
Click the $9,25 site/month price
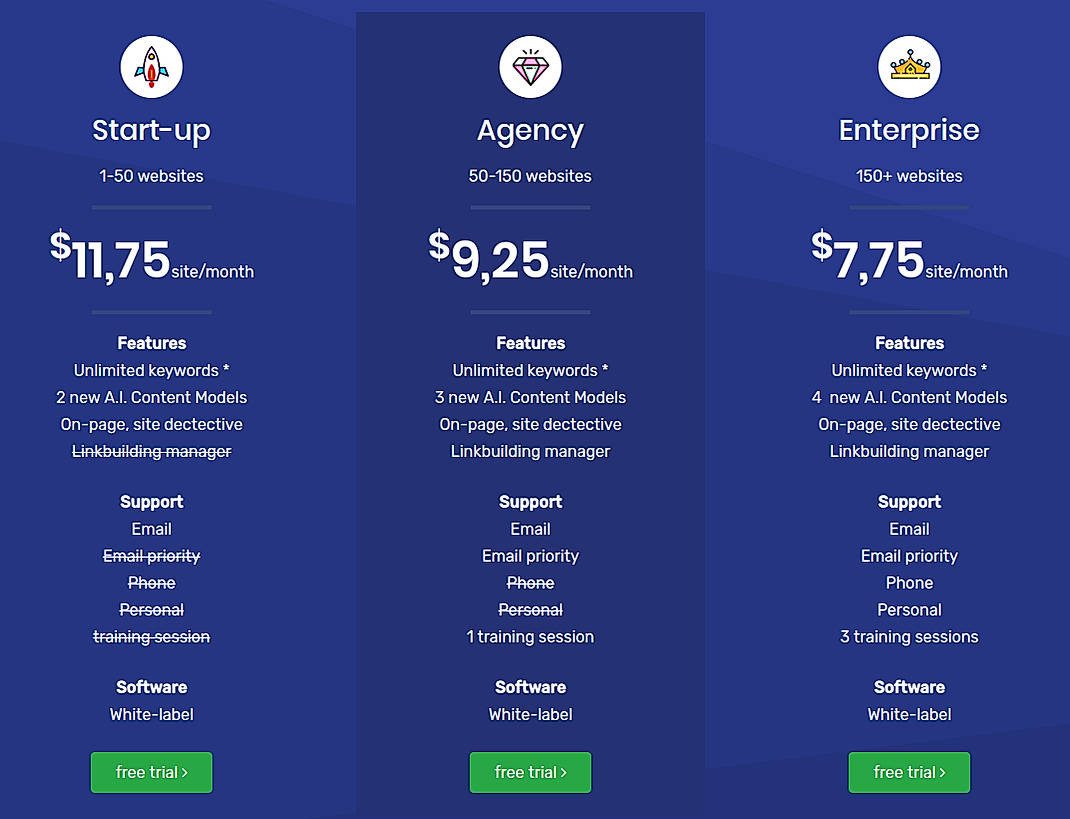530,260
